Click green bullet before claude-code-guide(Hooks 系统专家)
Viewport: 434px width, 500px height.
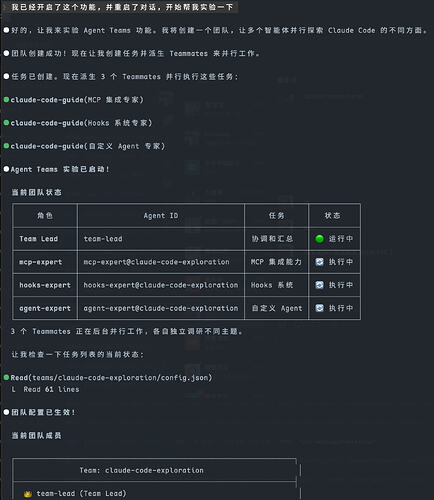pyautogui.click(x=6, y=123)
